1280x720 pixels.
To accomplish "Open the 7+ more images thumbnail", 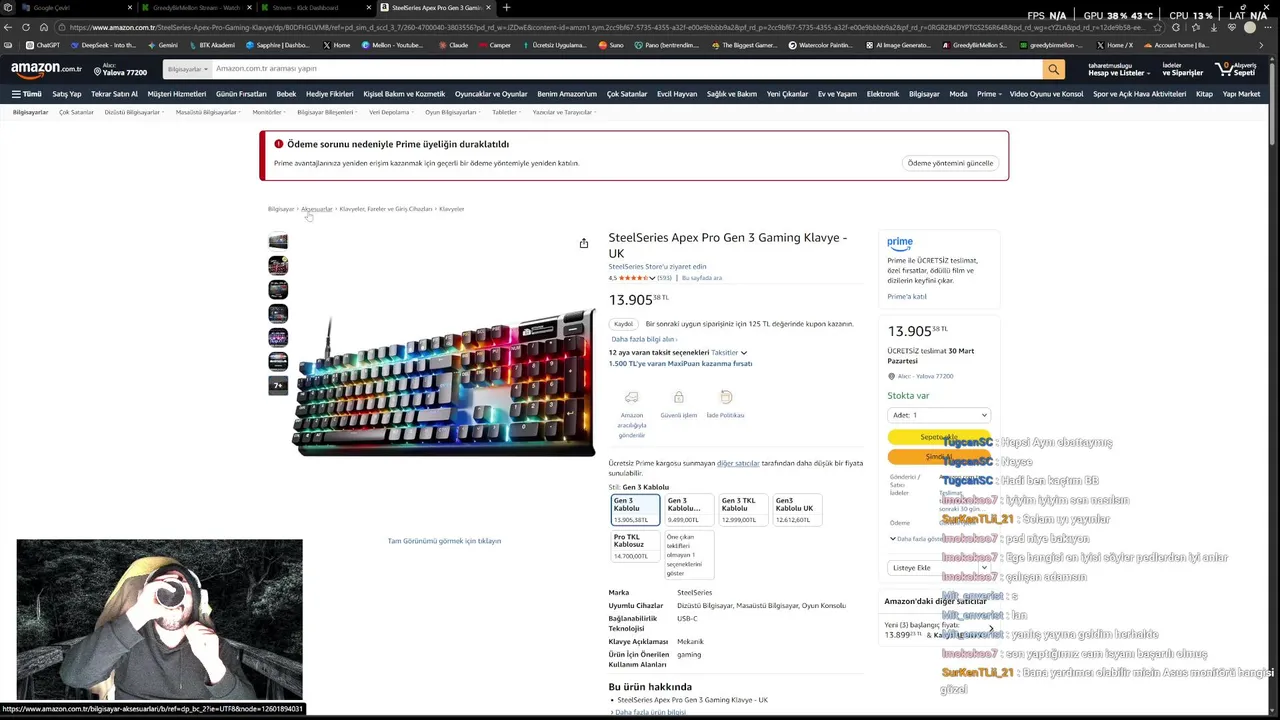I will (x=278, y=385).
